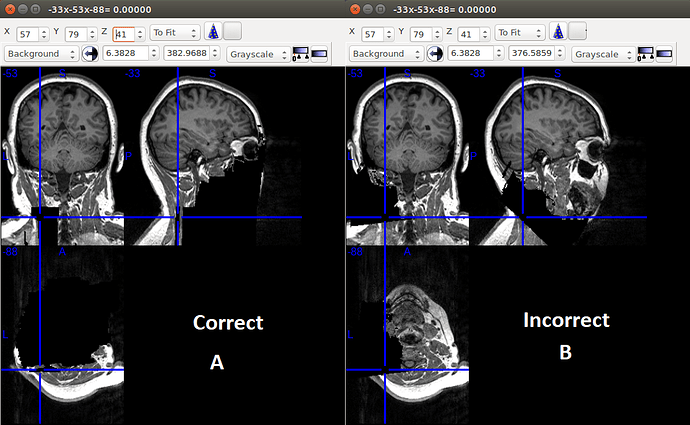Click the sagittal brain view in right window
The image size is (690, 425).
[x=558, y=156]
